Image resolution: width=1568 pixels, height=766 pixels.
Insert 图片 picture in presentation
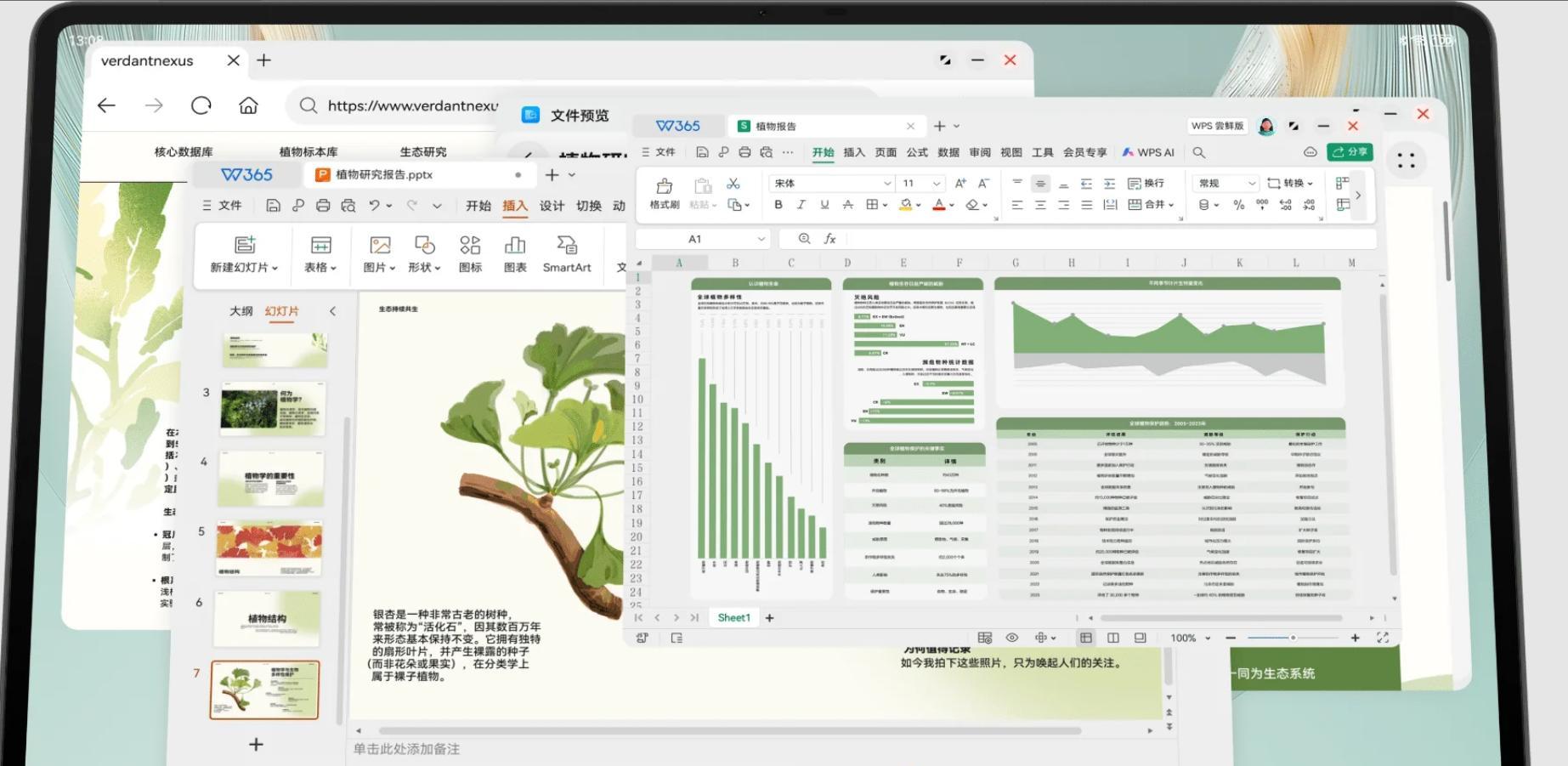click(x=380, y=254)
